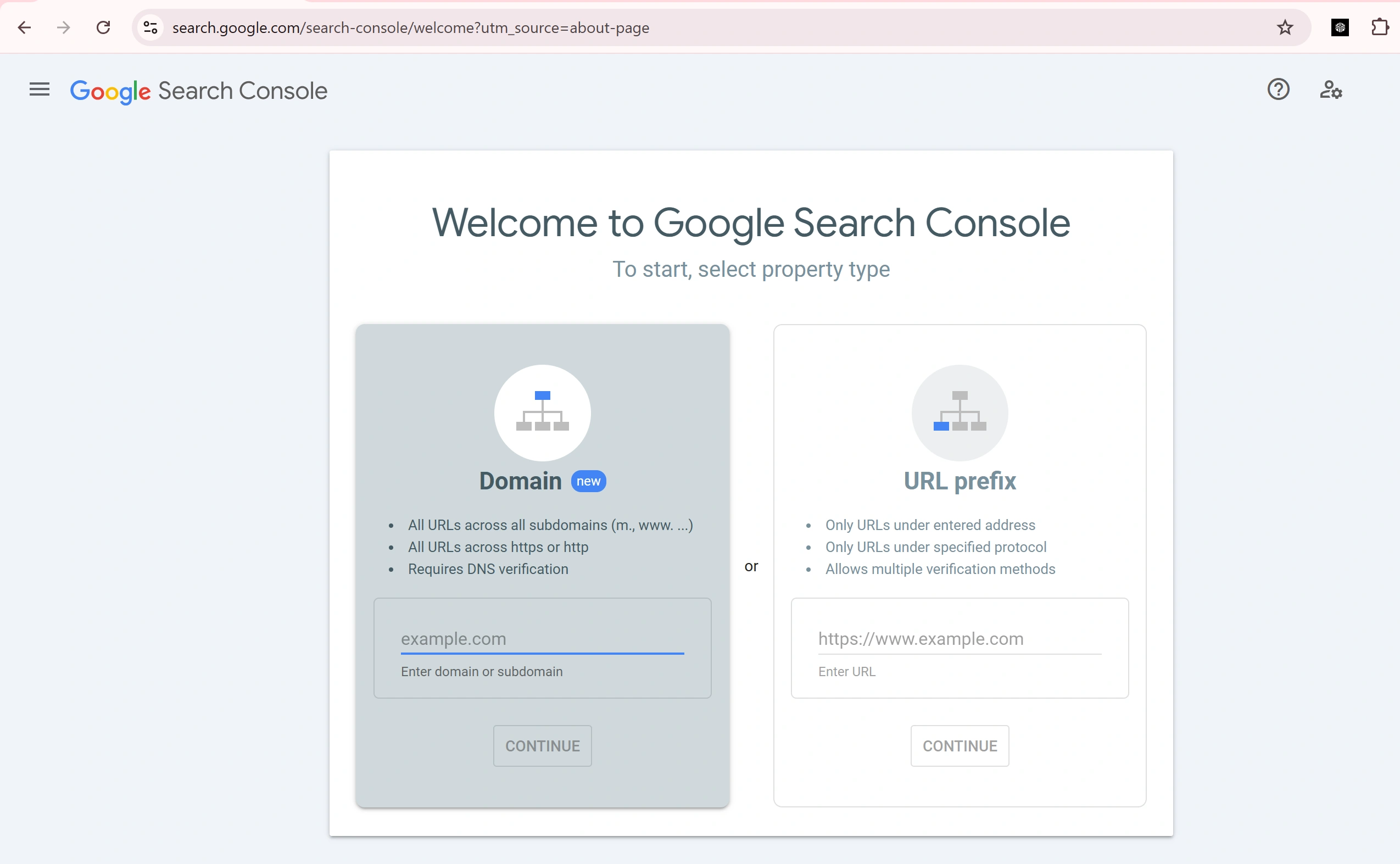Click the Domain property hierarchy icon
Screen dimensions: 1400x864
pos(542,413)
